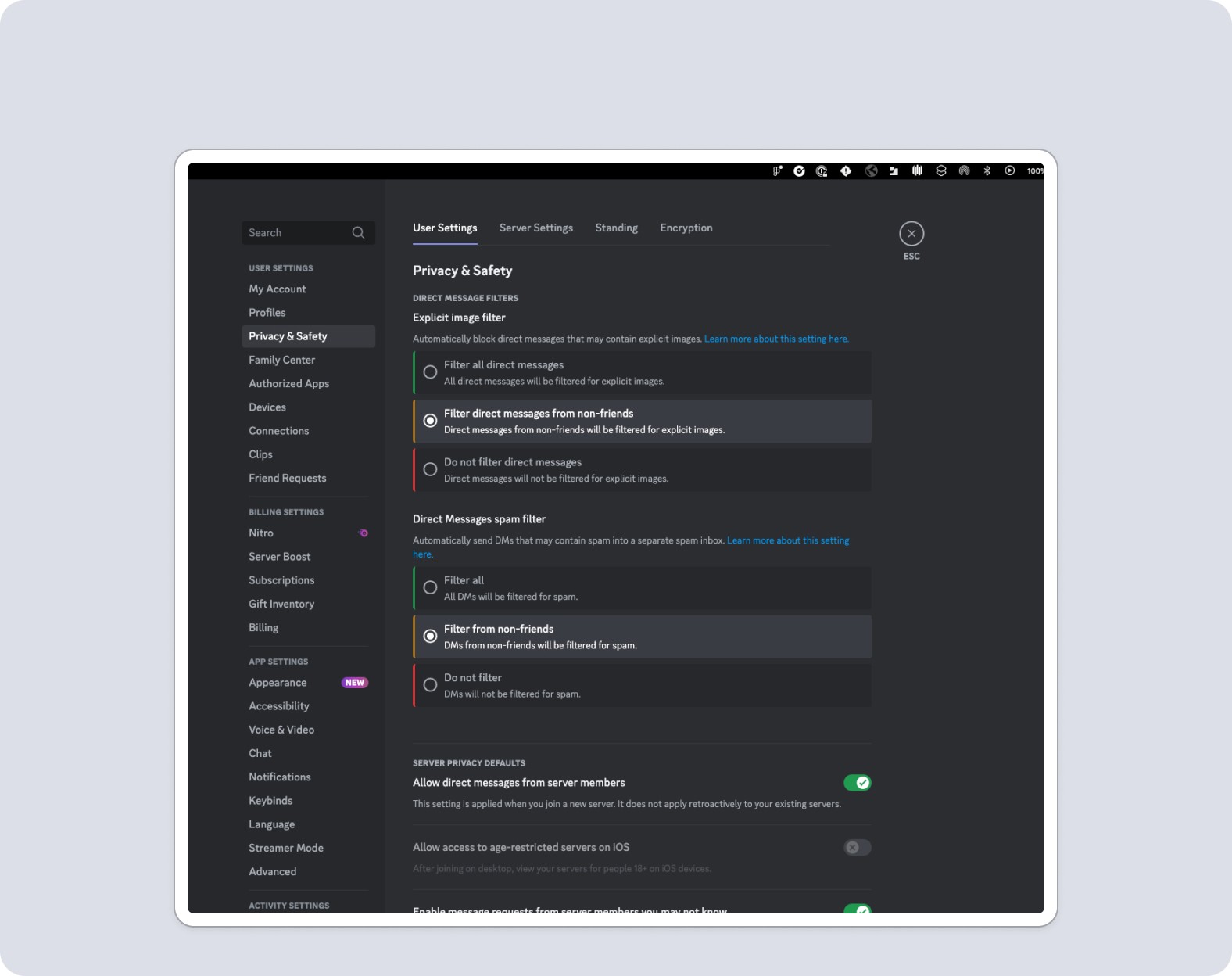1232x976 pixels.
Task: Switch to the Server Settings tab
Action: point(536,228)
